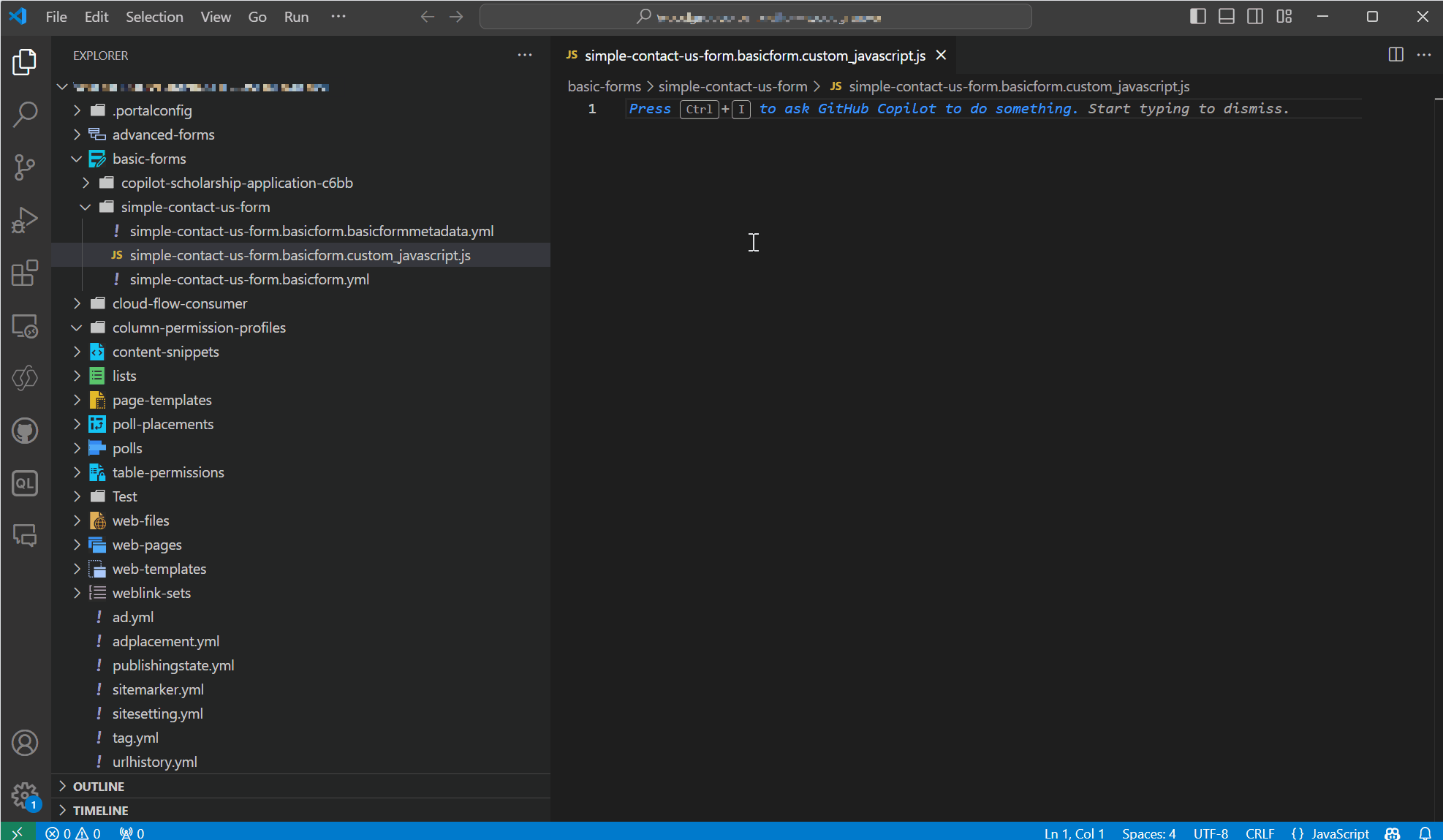
Task: Collapse the simple-contact-us-form folder
Action: point(195,207)
